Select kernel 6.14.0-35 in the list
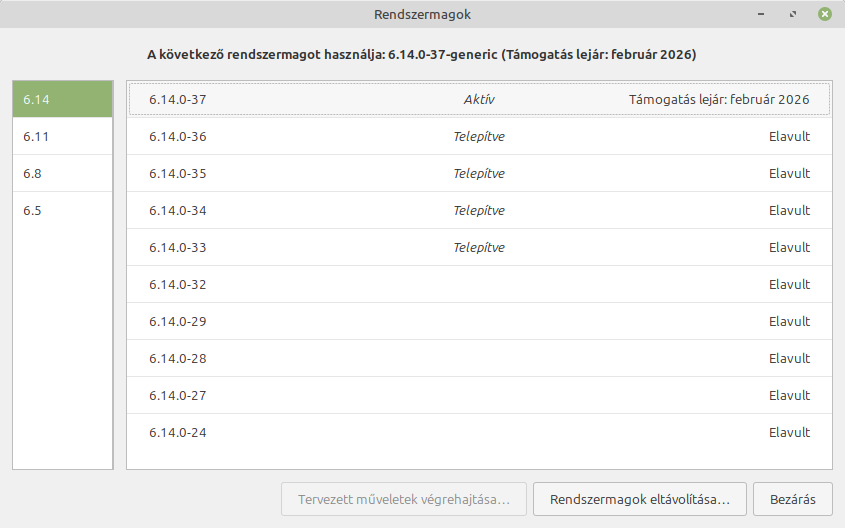The image size is (845, 528). click(479, 173)
